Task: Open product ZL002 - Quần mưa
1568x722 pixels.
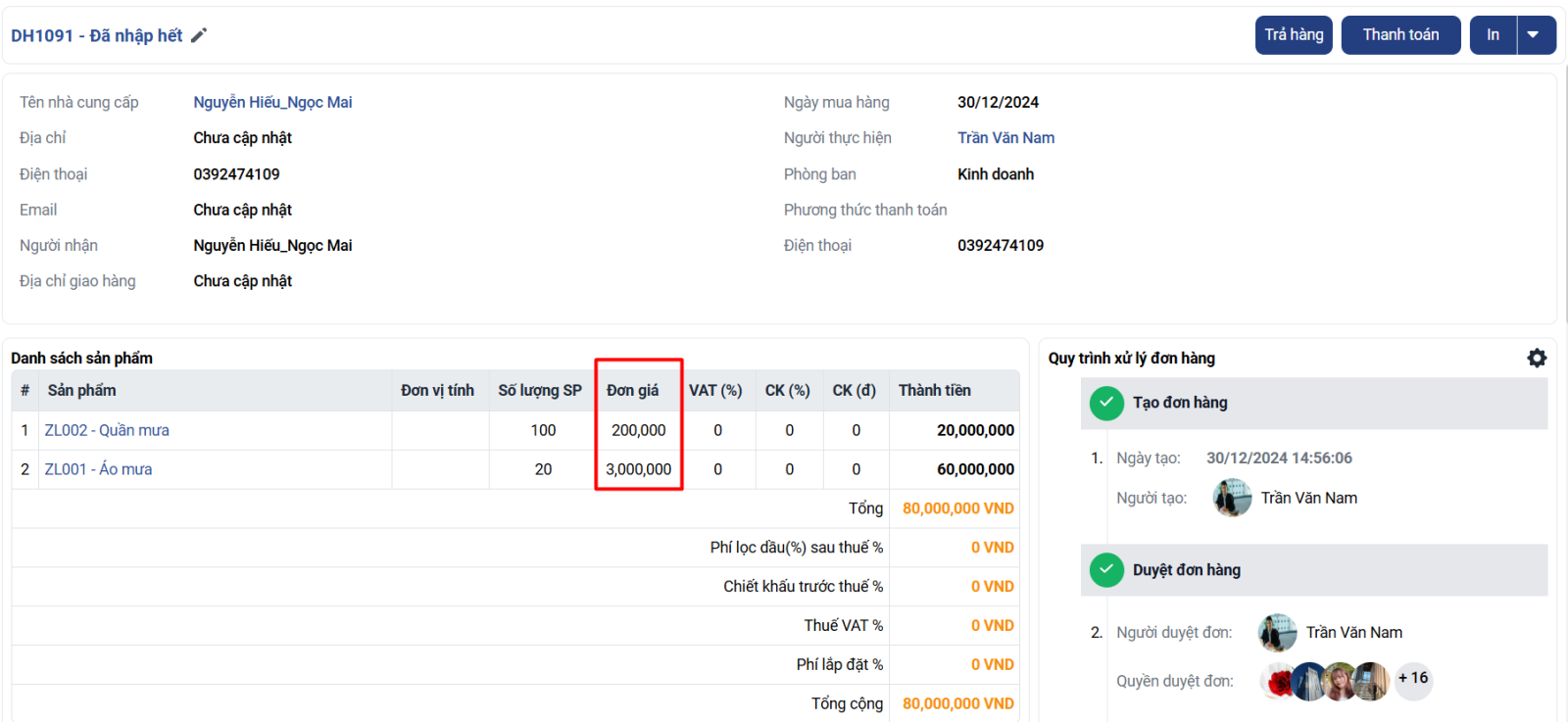Action: click(x=107, y=430)
